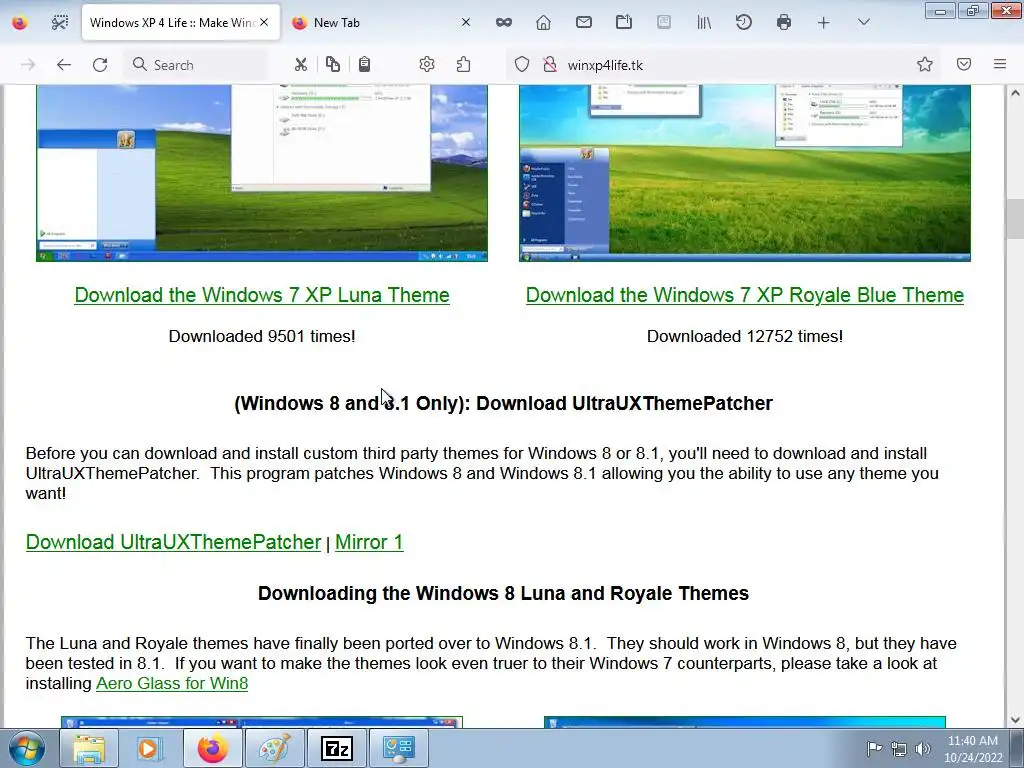Click Download the Windows 7 XP Royale Blue Theme

click(744, 295)
